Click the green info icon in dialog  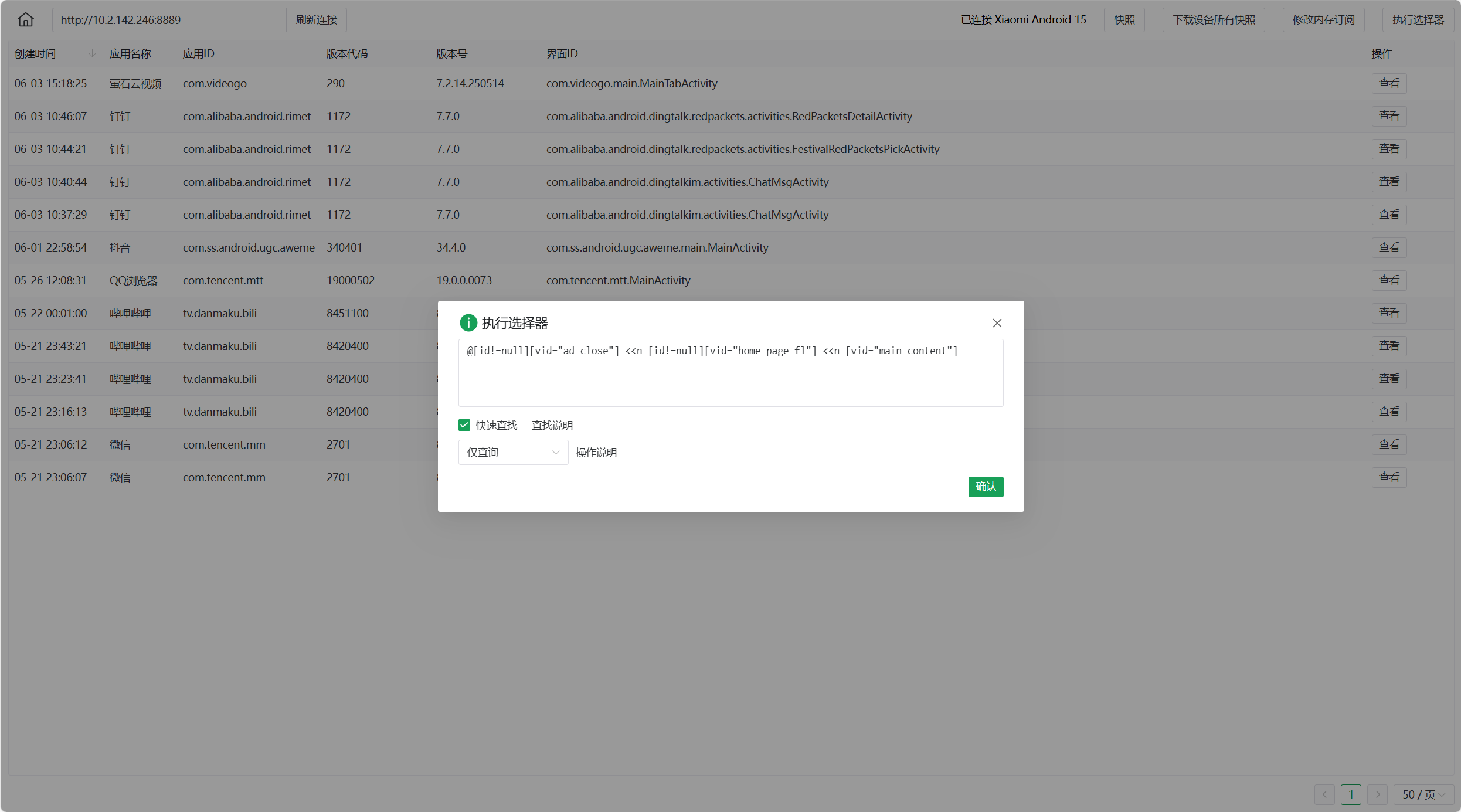pyautogui.click(x=468, y=323)
